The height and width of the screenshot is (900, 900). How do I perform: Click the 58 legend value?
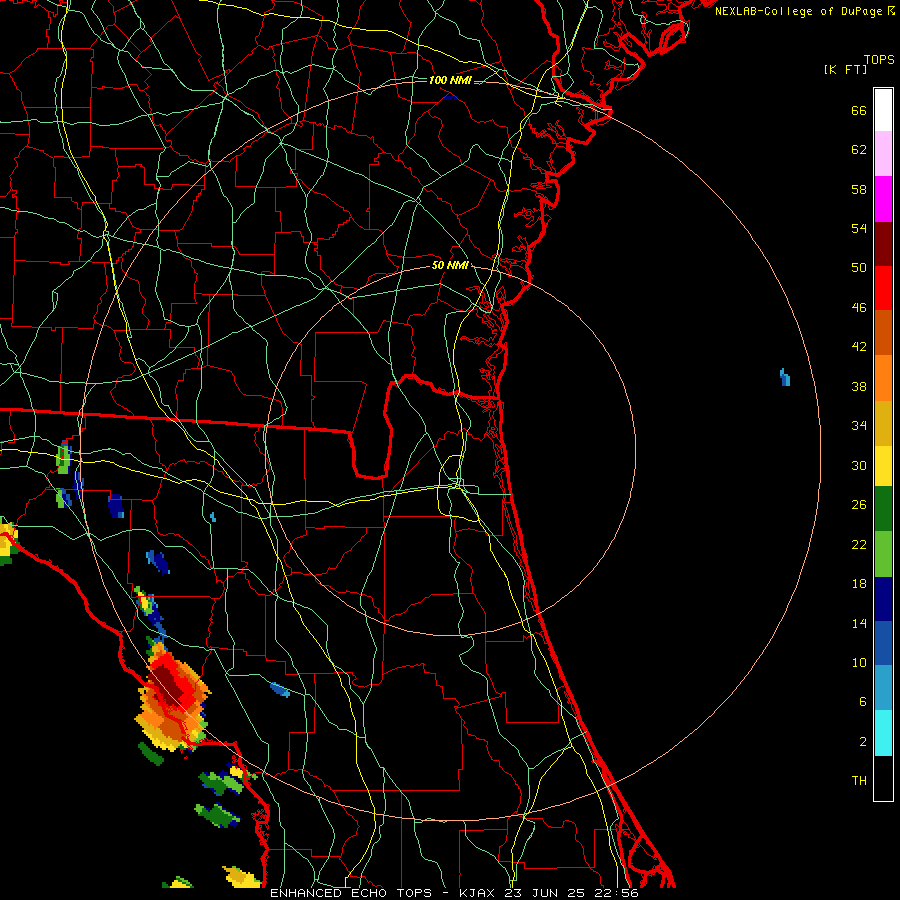tap(859, 189)
